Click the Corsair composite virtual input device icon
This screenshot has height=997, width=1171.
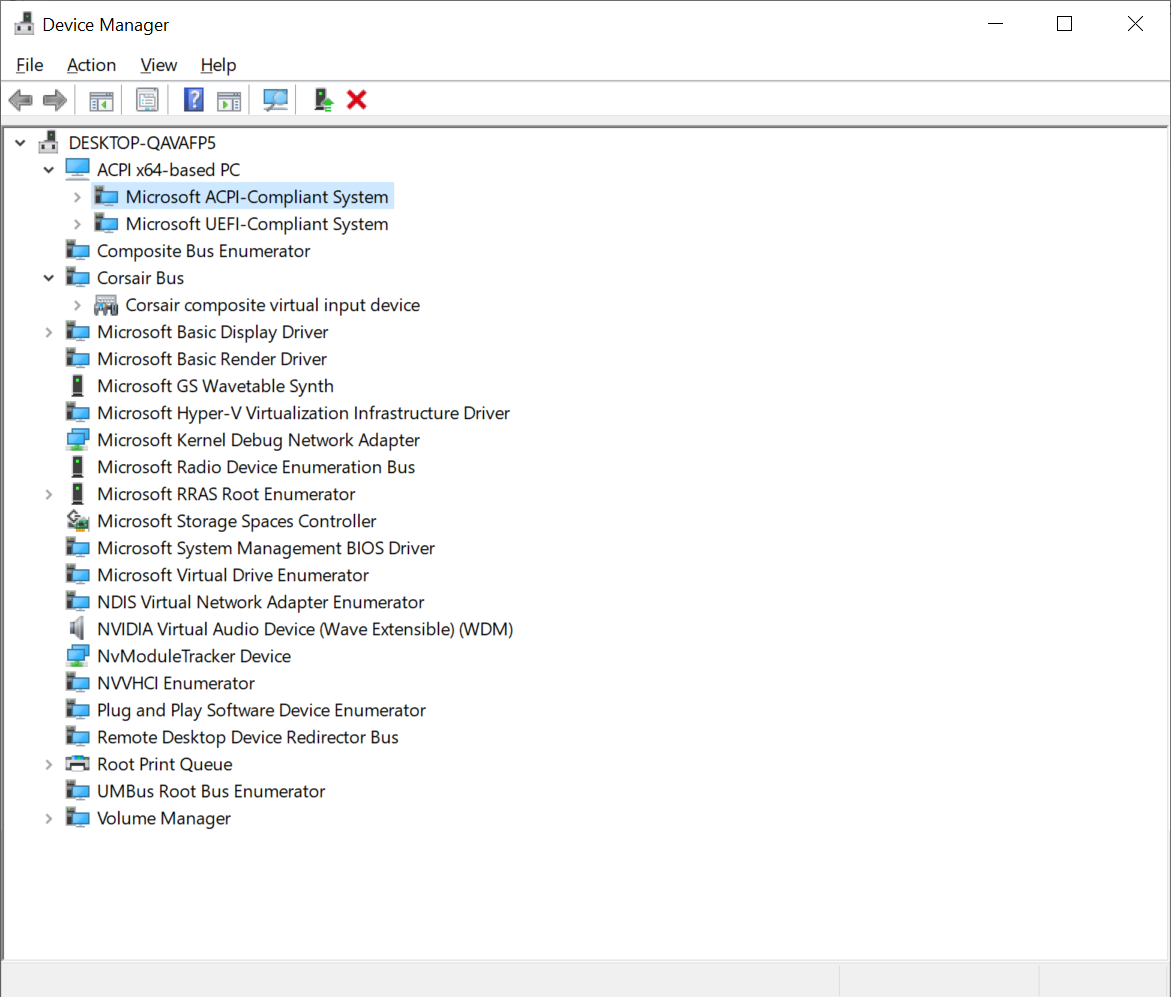pos(106,305)
